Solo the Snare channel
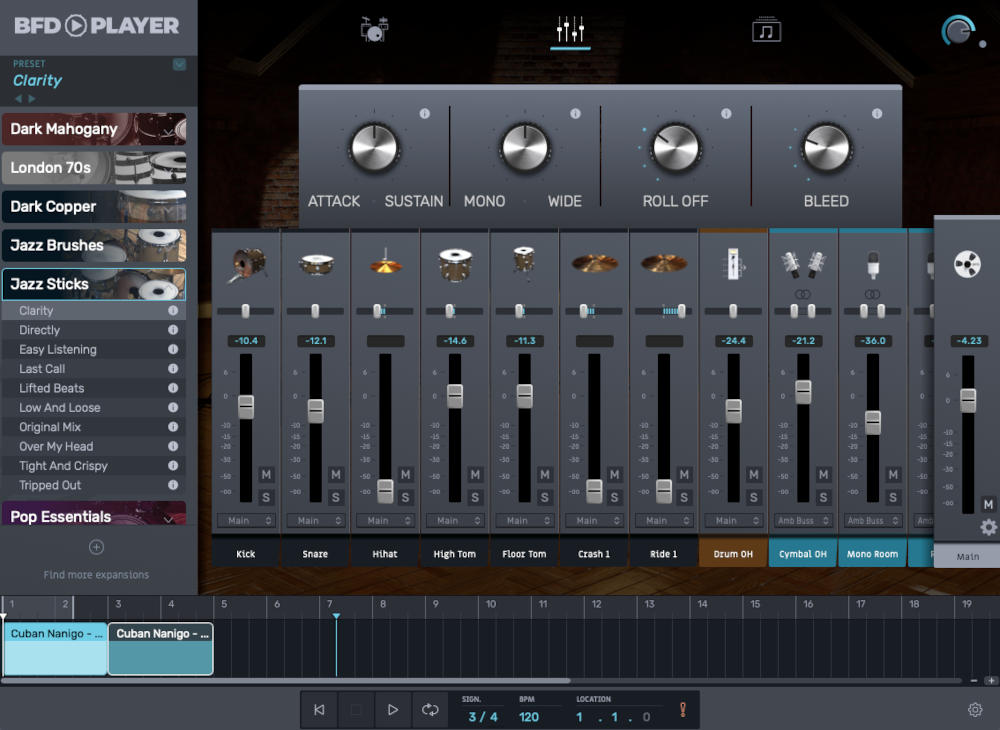 (x=336, y=496)
